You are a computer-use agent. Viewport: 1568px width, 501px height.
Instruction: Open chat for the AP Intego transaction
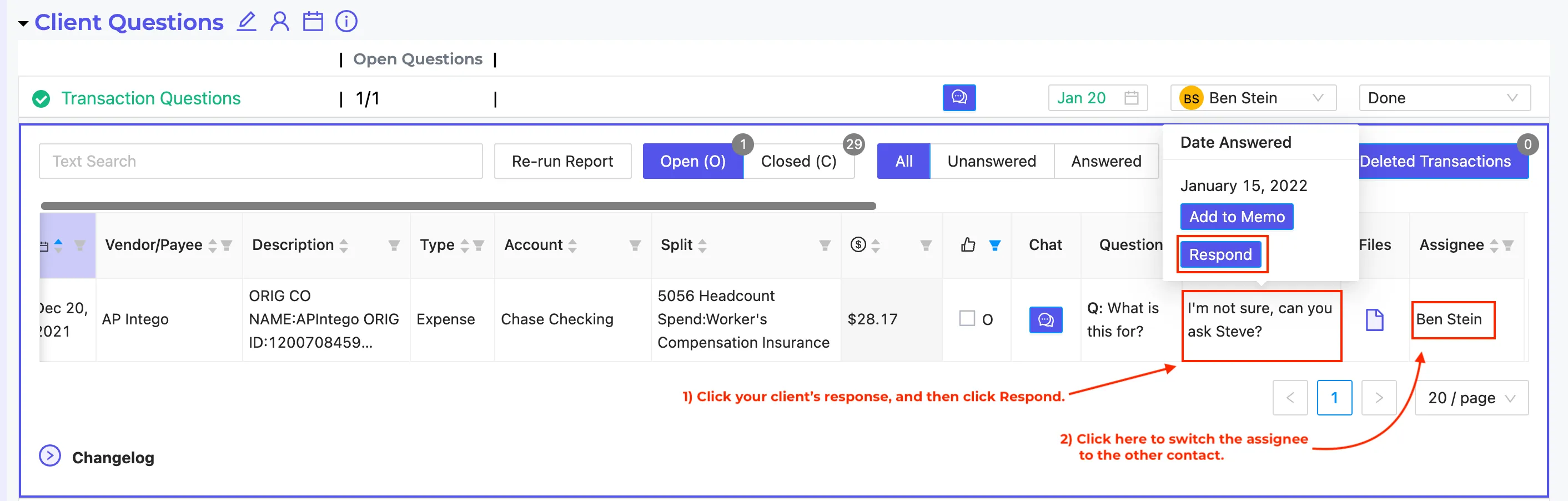coord(1045,319)
